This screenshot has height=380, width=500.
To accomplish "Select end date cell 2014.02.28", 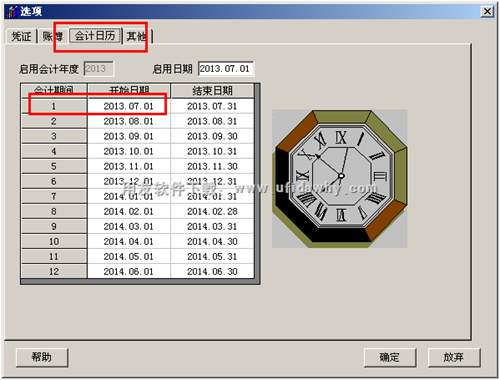I will pos(212,211).
